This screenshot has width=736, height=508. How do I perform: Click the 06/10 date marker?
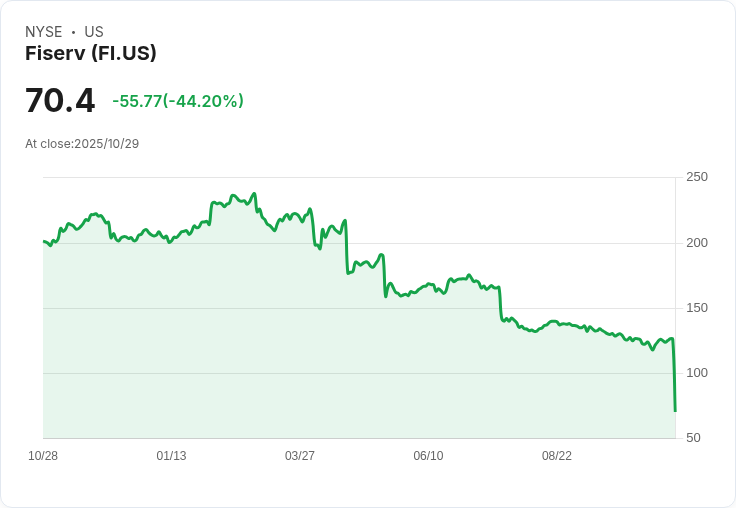point(428,456)
